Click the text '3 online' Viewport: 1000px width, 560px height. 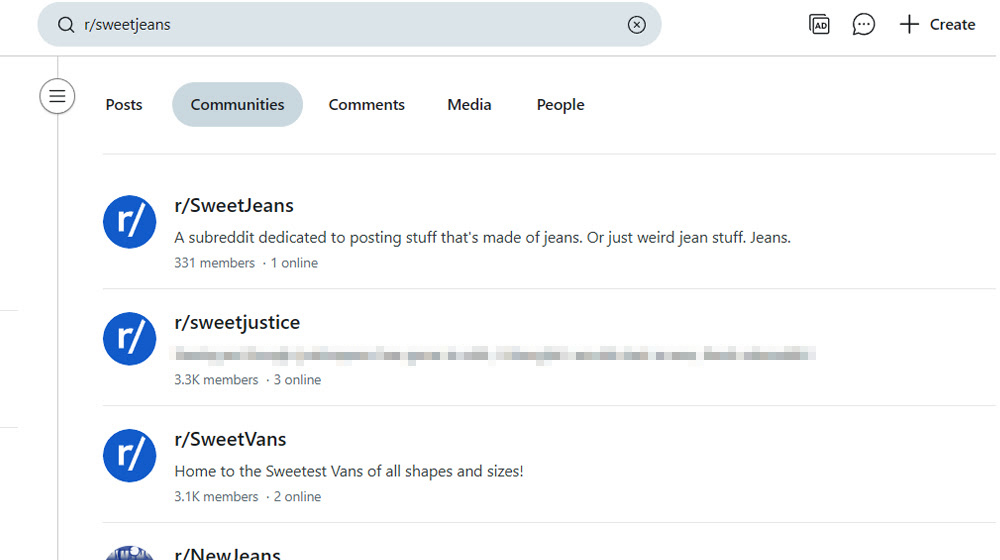click(x=297, y=379)
